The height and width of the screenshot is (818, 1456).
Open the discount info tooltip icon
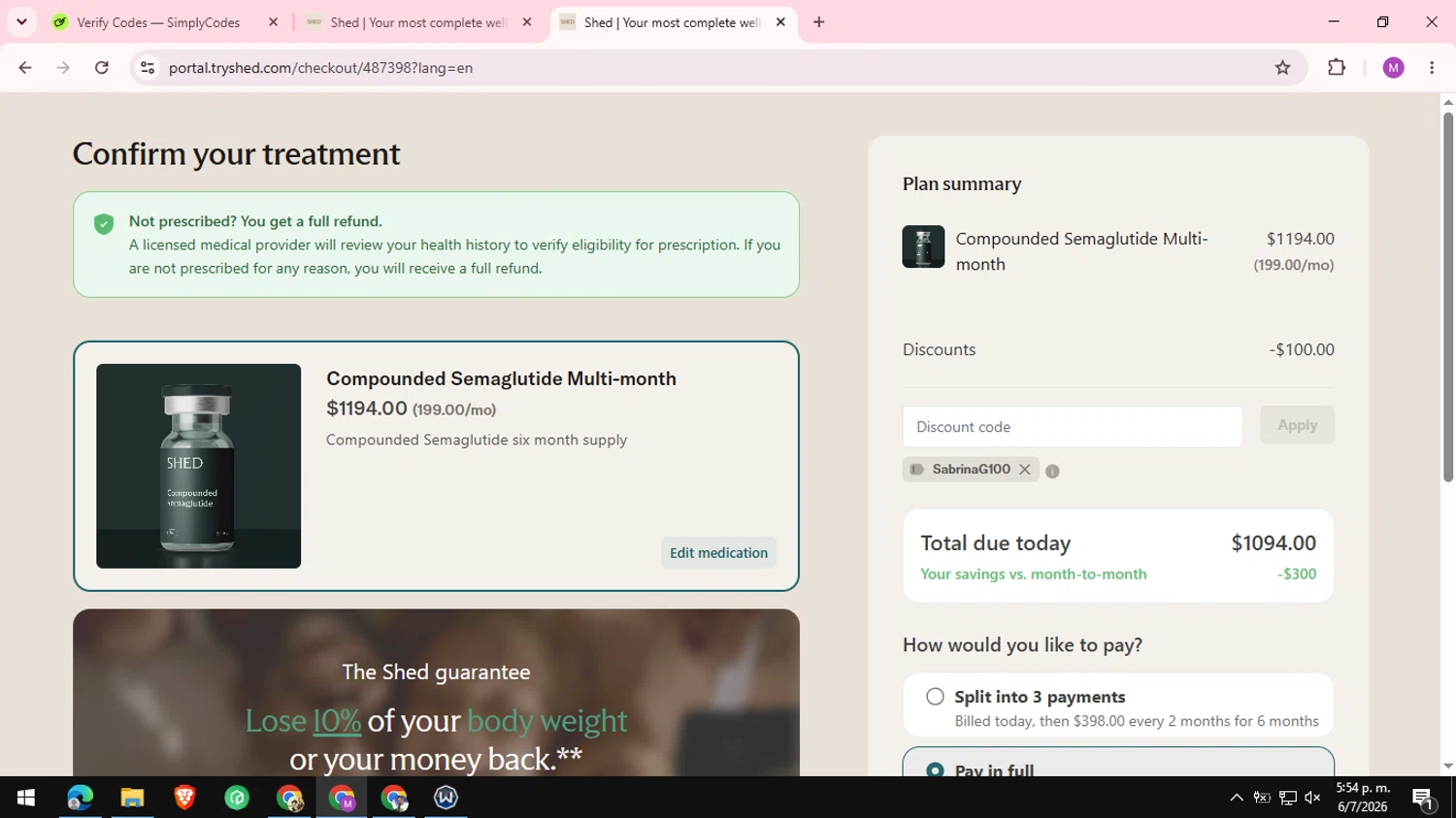[x=1052, y=471]
